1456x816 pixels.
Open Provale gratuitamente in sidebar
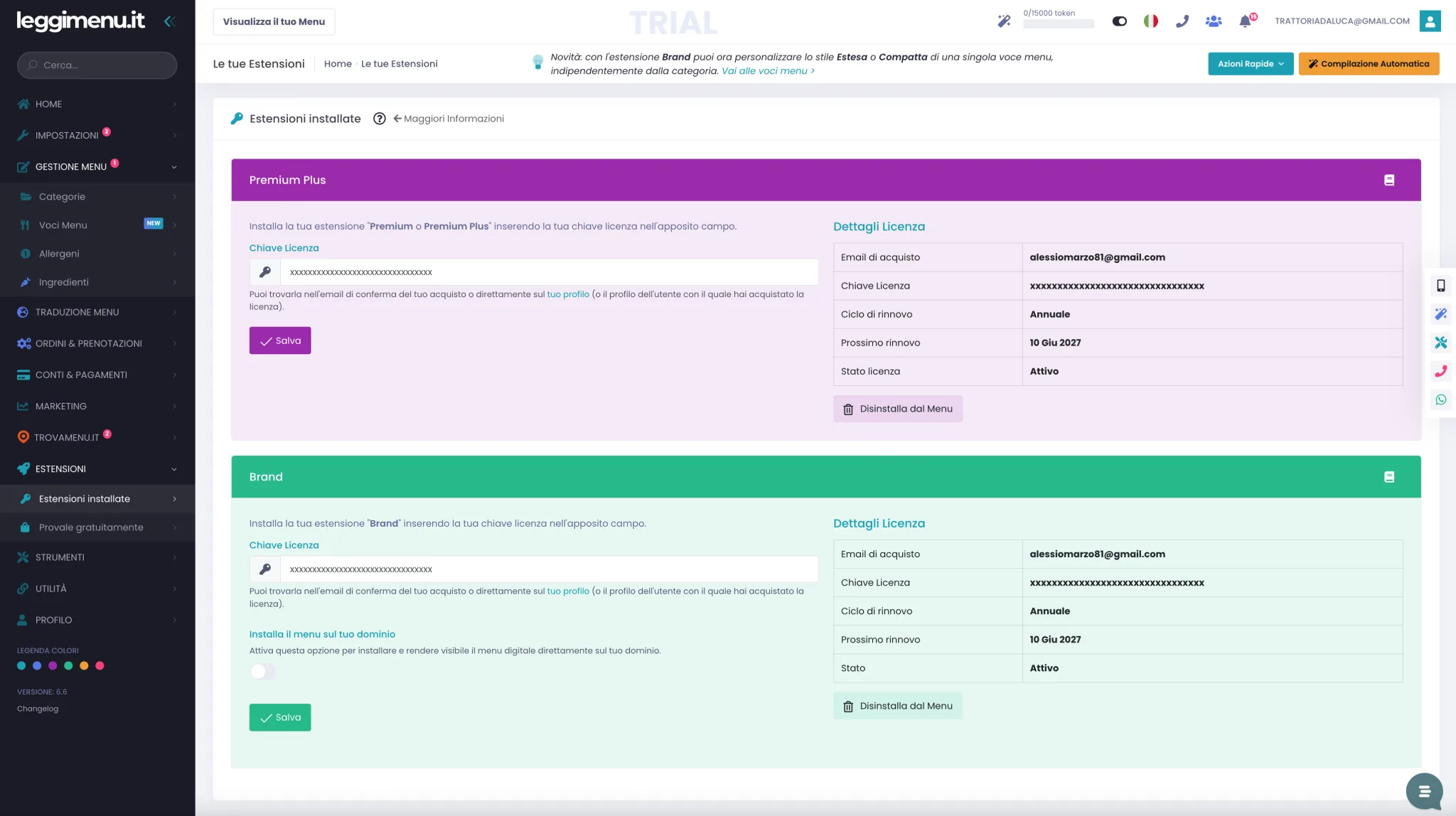click(97, 527)
